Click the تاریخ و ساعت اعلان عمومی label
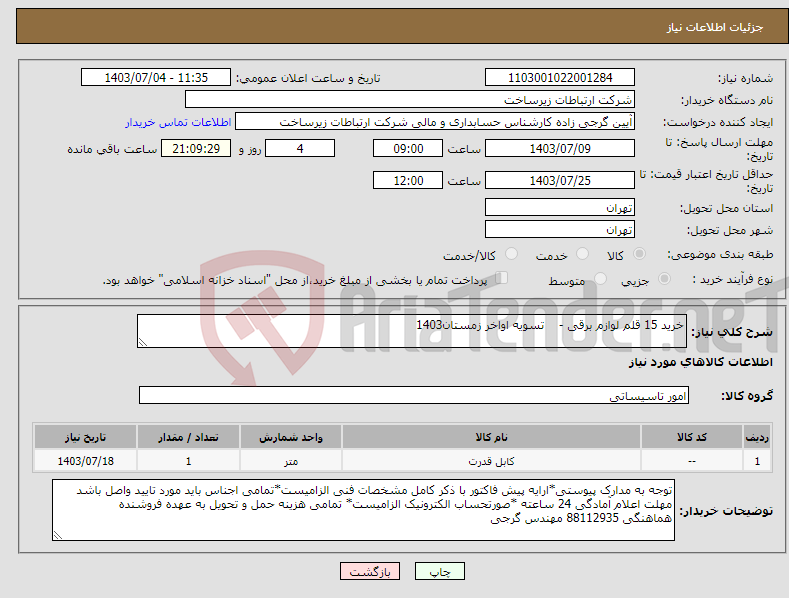The height and width of the screenshot is (598, 789). point(308,79)
